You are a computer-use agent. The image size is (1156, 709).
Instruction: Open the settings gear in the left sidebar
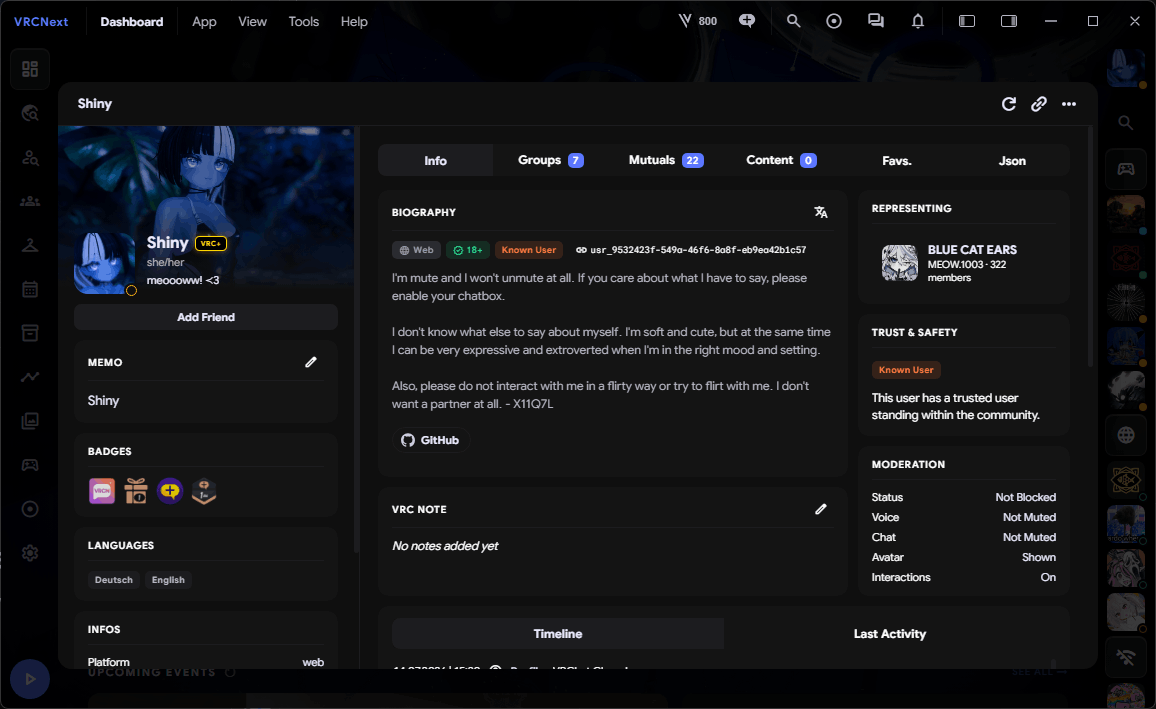click(30, 553)
